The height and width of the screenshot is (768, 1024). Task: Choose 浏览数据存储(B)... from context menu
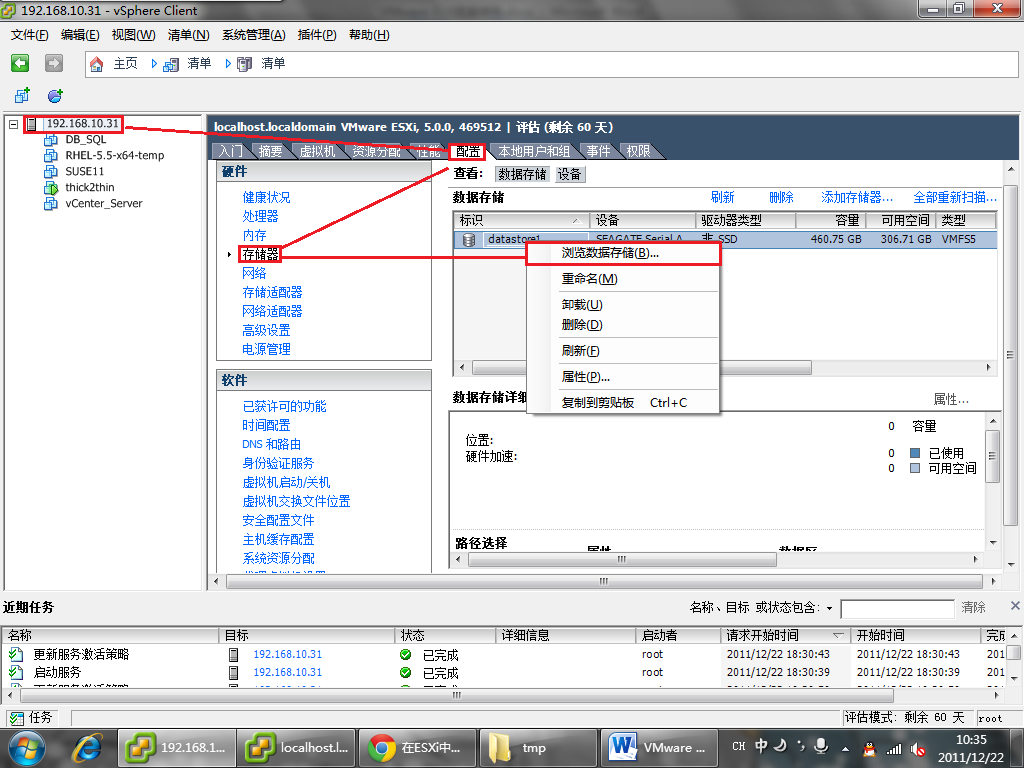pyautogui.click(x=610, y=253)
